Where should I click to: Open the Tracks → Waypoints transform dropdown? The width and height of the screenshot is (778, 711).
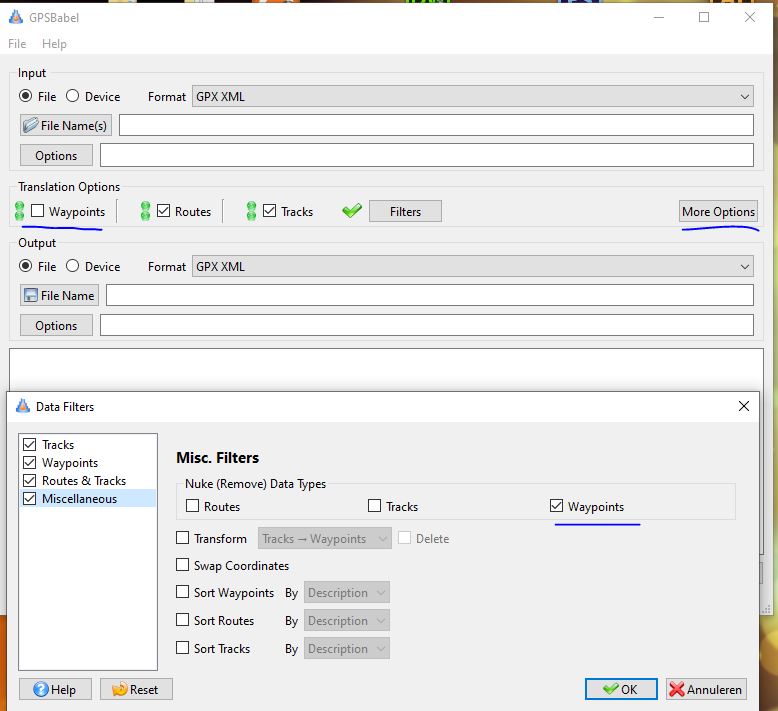pyautogui.click(x=324, y=538)
